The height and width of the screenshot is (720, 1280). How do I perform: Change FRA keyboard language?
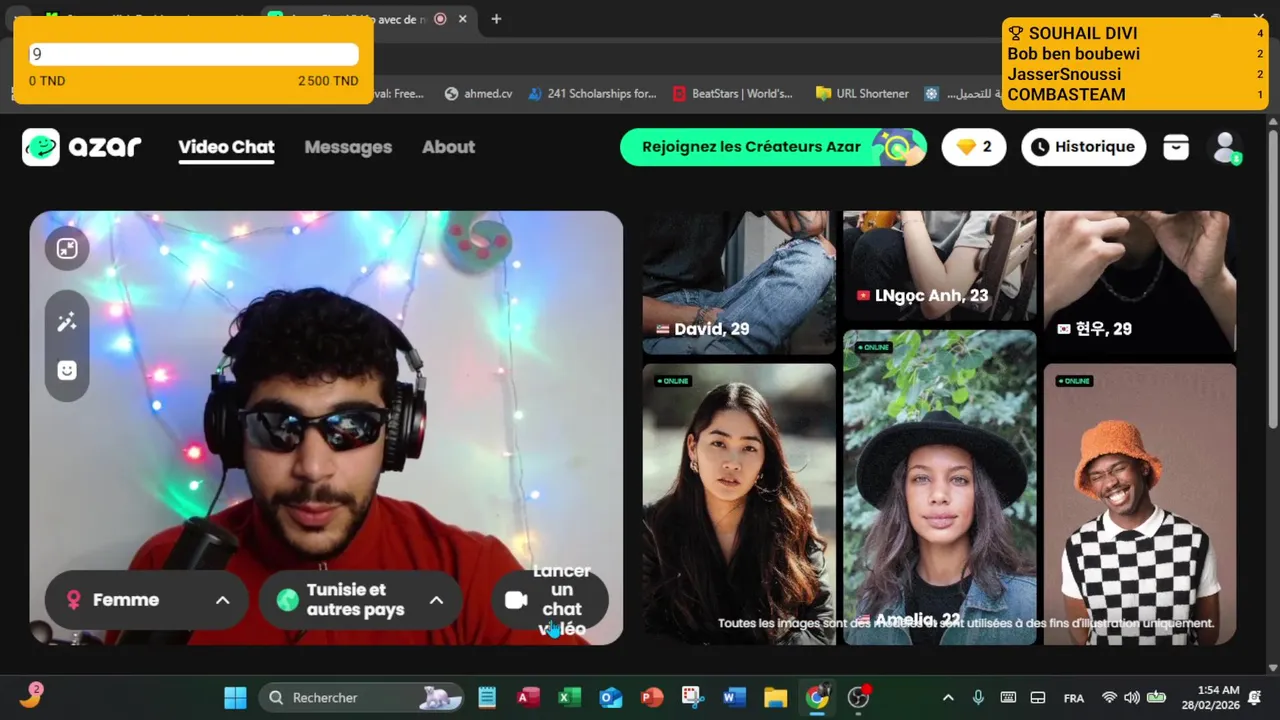point(1074,698)
